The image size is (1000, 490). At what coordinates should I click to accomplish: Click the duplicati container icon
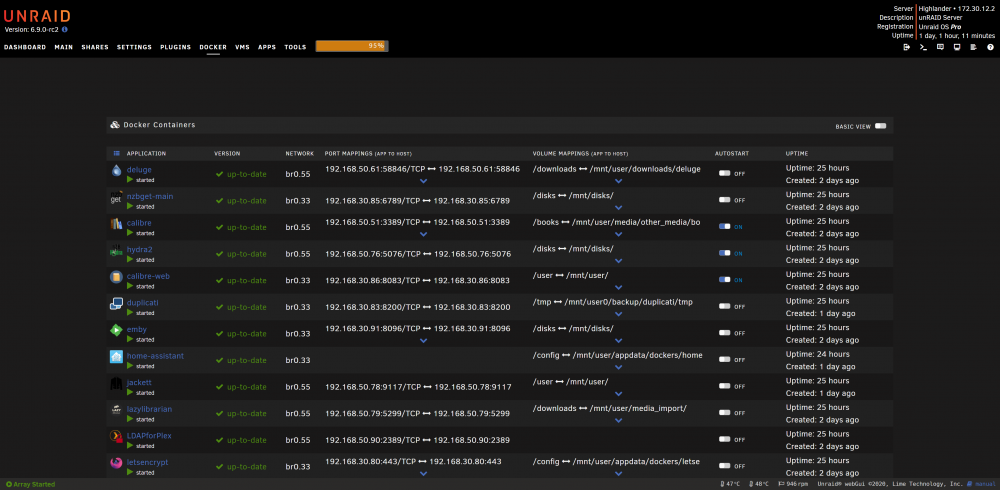(x=116, y=304)
